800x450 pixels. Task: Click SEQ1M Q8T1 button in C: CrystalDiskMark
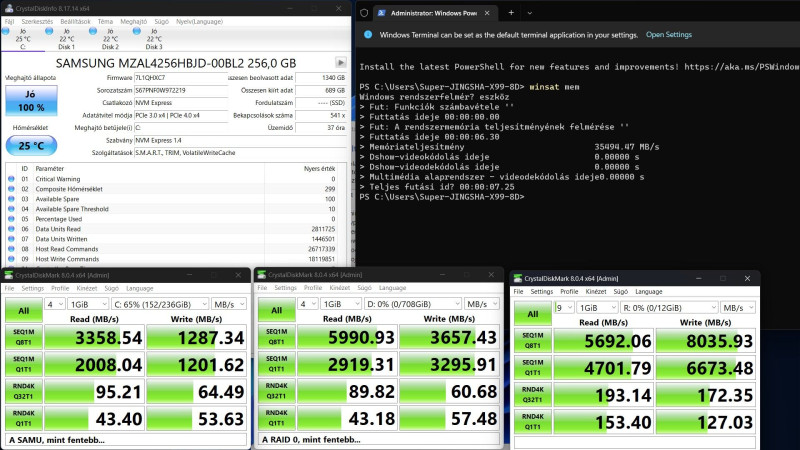pos(23,337)
